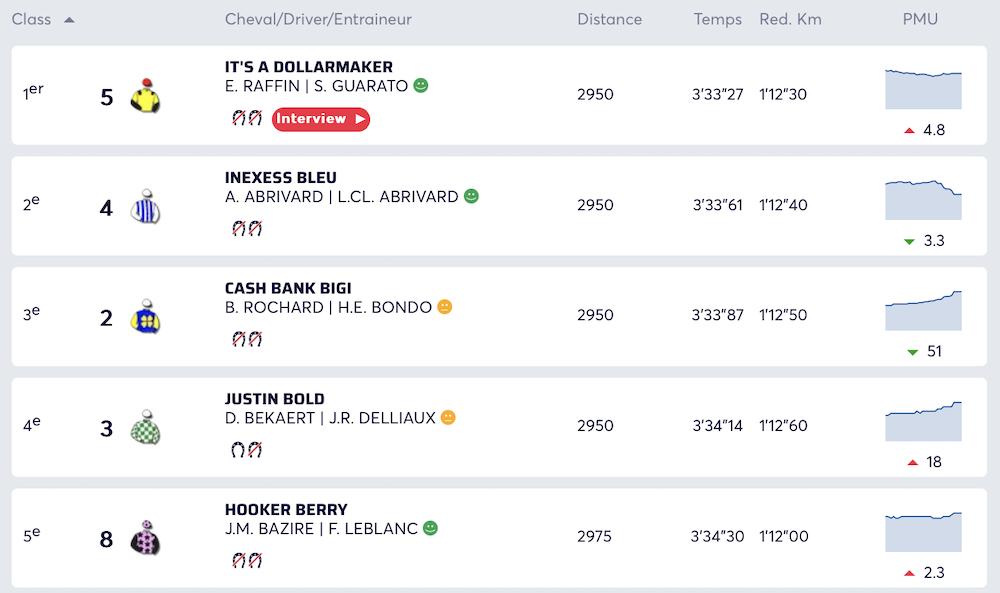The width and height of the screenshot is (1000, 593).
Task: Click the PMU column header
Action: tap(920, 19)
